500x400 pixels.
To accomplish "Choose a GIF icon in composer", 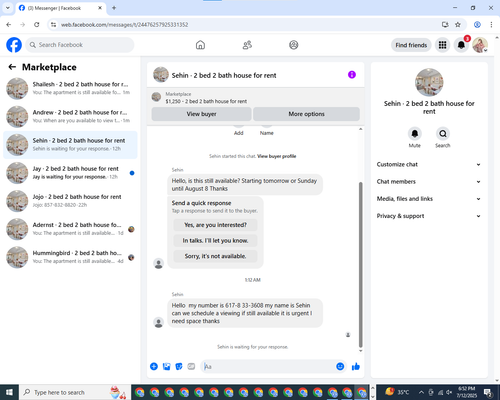I will pyautogui.click(x=191, y=367).
